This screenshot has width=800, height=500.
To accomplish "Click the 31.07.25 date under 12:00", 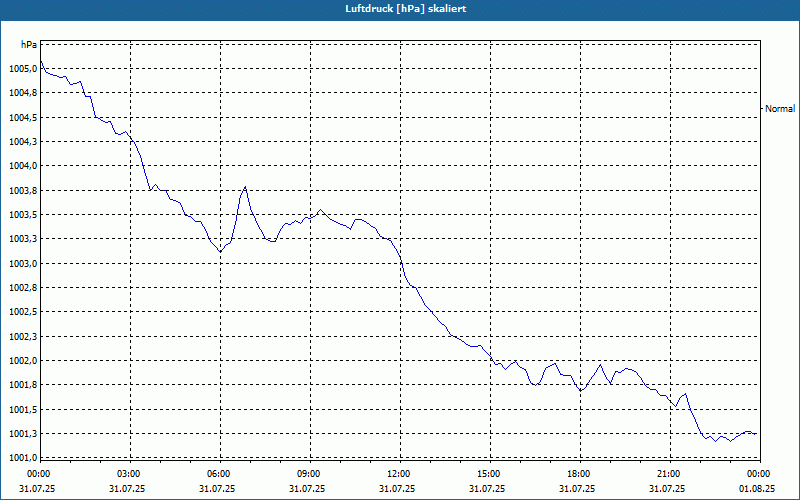I will [397, 488].
